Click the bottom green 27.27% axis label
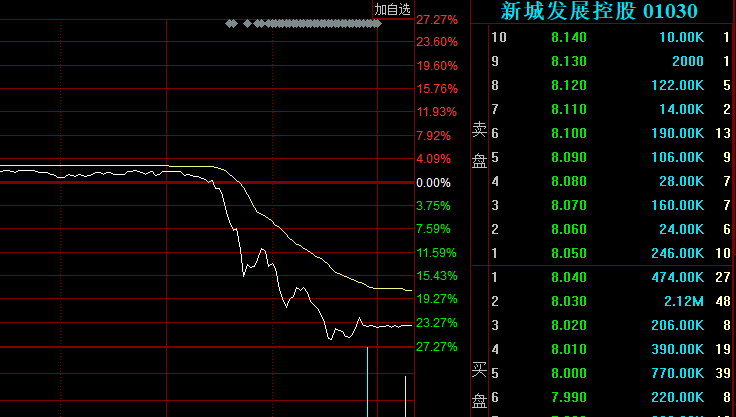The image size is (736, 417). [437, 347]
